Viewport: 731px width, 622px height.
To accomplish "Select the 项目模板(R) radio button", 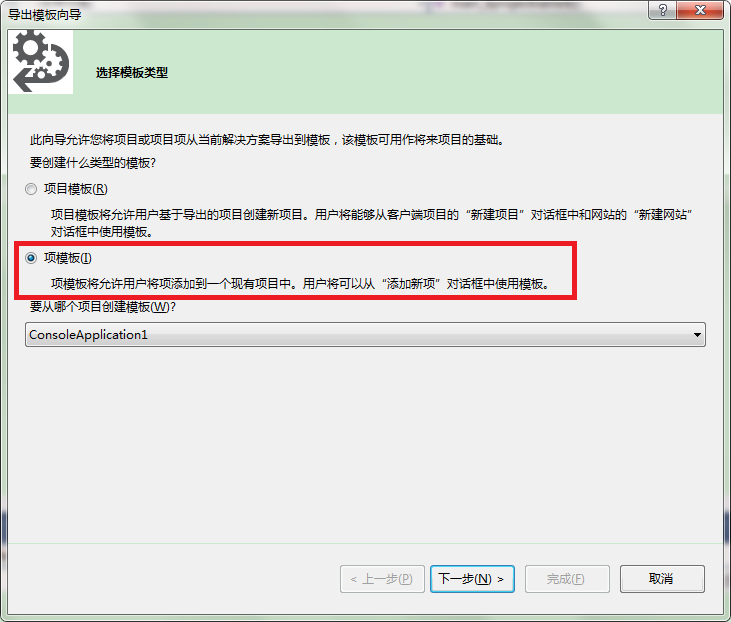I will pos(31,189).
